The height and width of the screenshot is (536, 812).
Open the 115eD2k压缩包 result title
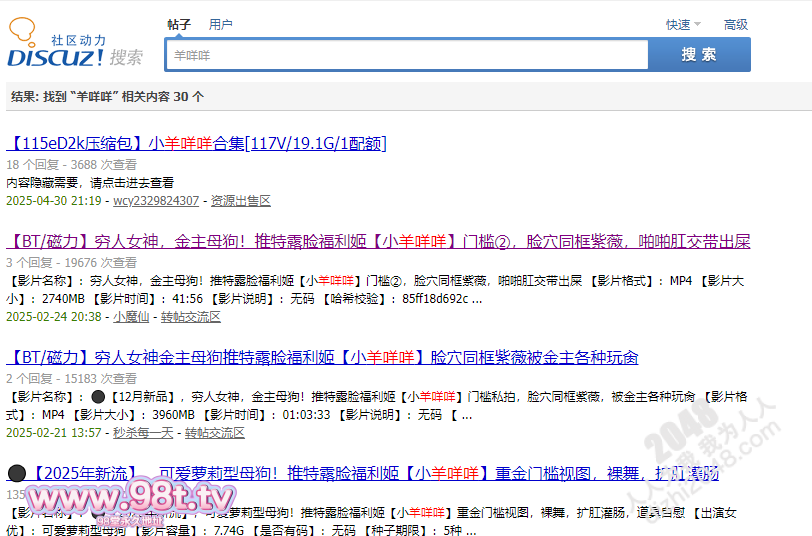click(196, 144)
